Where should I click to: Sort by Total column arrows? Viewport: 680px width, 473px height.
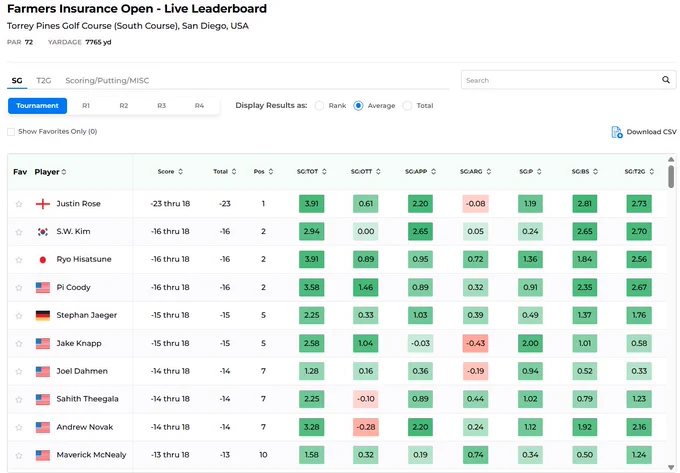pos(234,171)
